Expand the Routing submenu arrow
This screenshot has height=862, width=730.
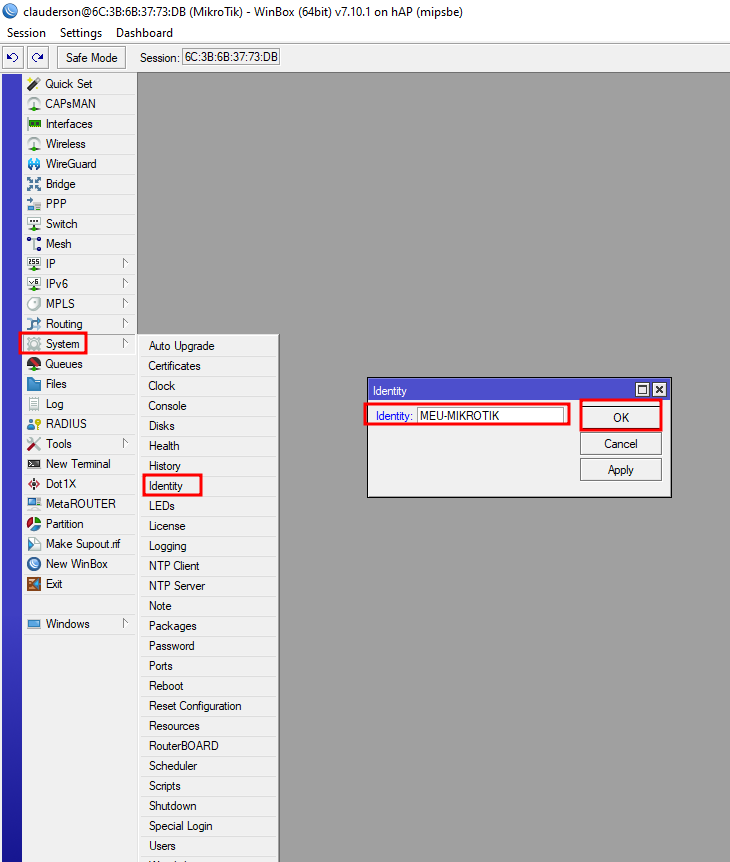pos(125,324)
